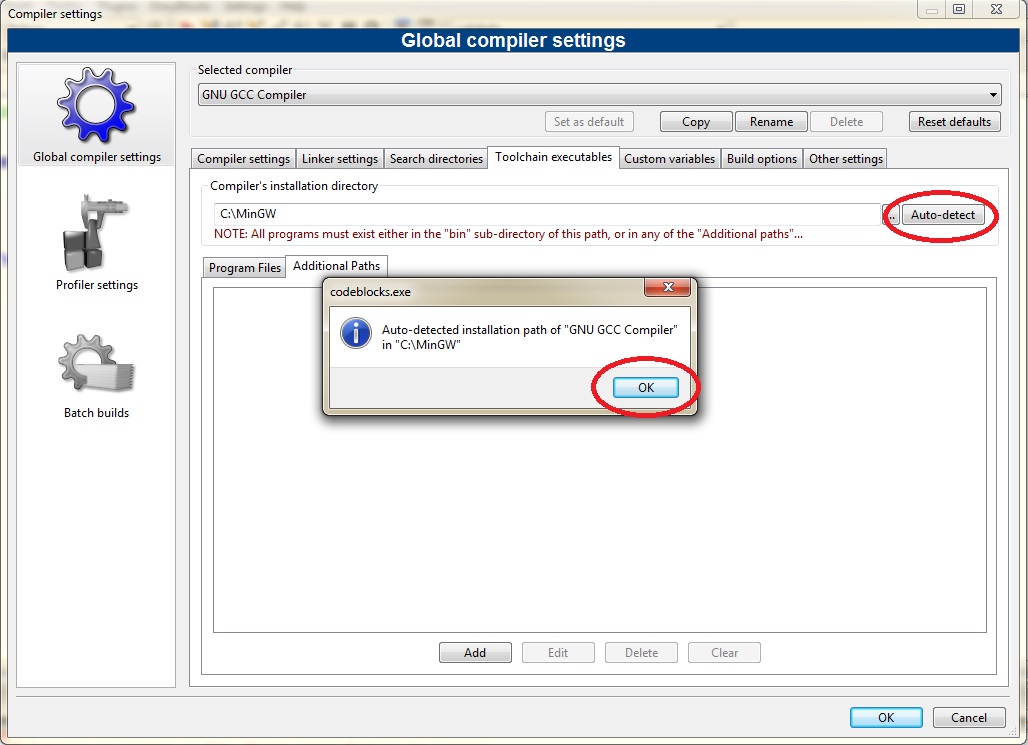Click the Profiler settings label

point(97,285)
